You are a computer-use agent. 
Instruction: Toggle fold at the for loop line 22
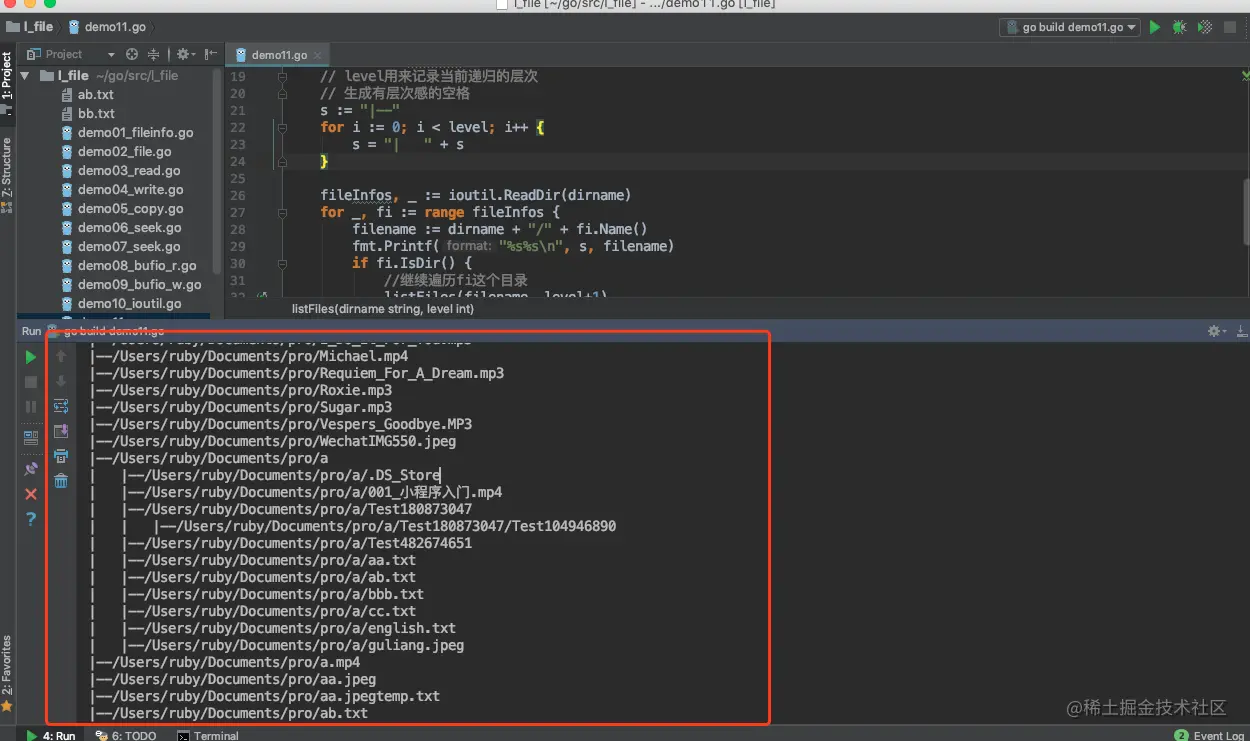283,127
